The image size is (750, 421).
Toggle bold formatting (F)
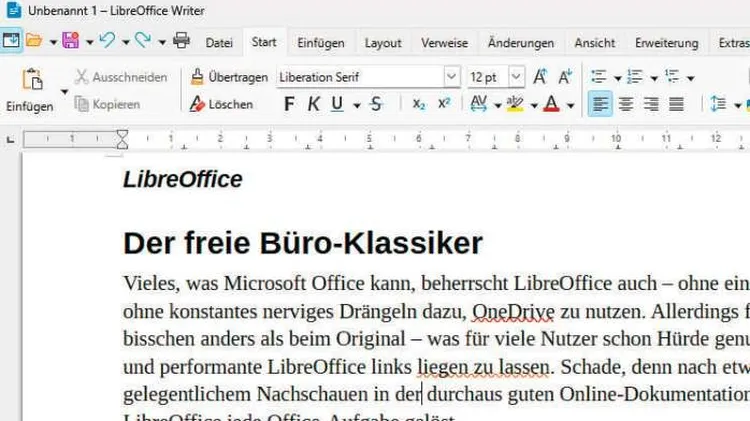tap(290, 104)
